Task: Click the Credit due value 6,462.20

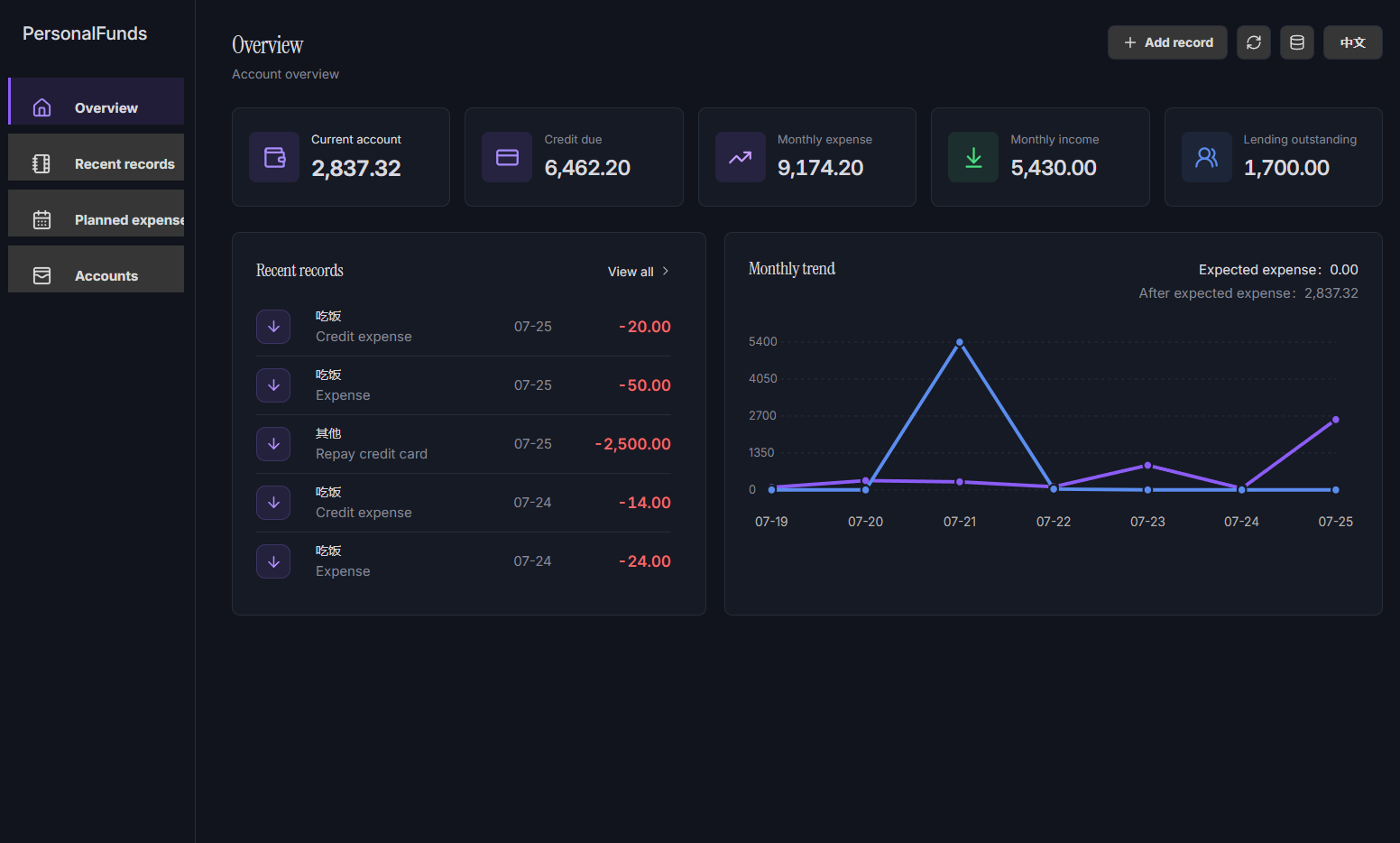Action: pos(587,168)
